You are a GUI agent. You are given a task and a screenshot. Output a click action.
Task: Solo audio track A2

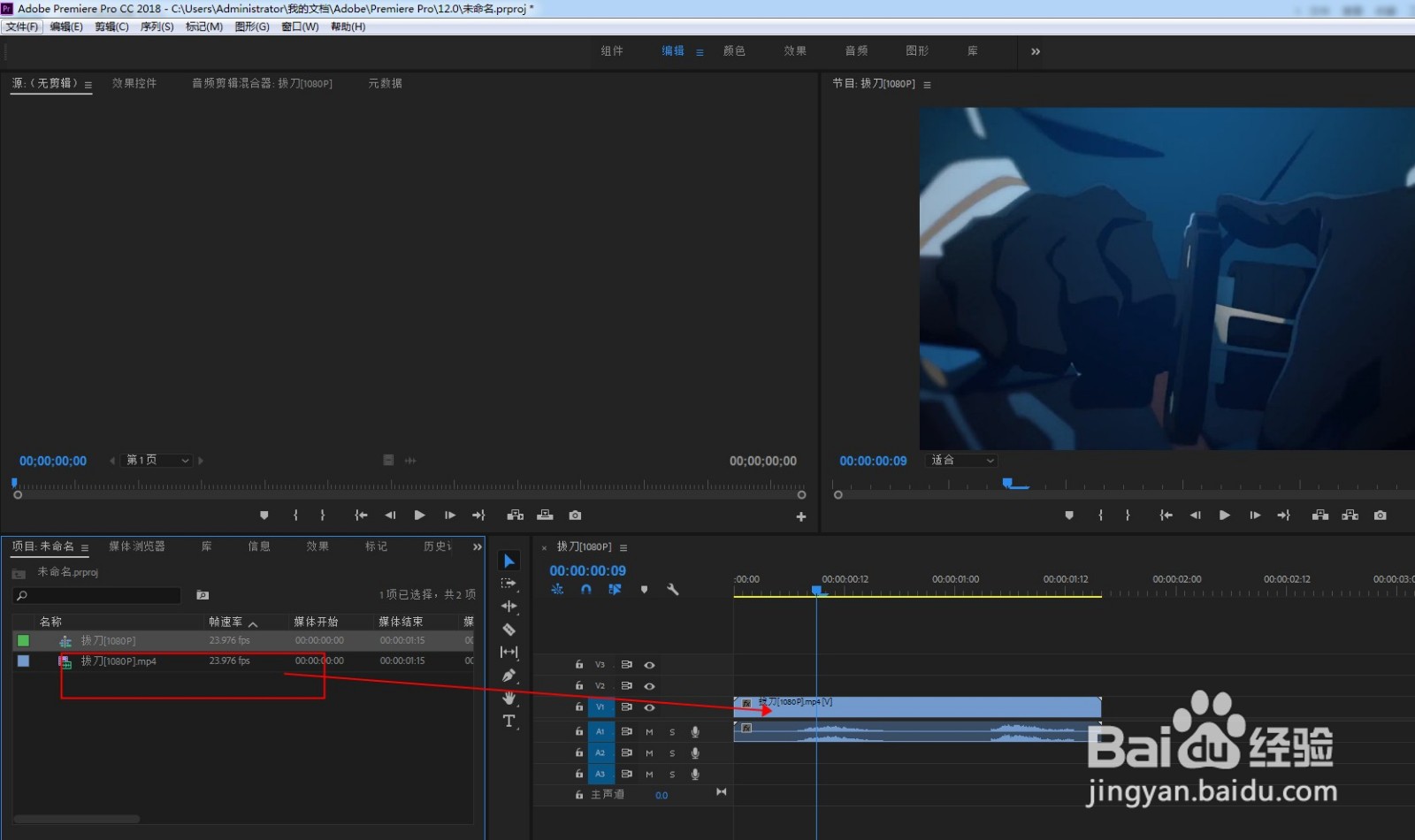[672, 753]
